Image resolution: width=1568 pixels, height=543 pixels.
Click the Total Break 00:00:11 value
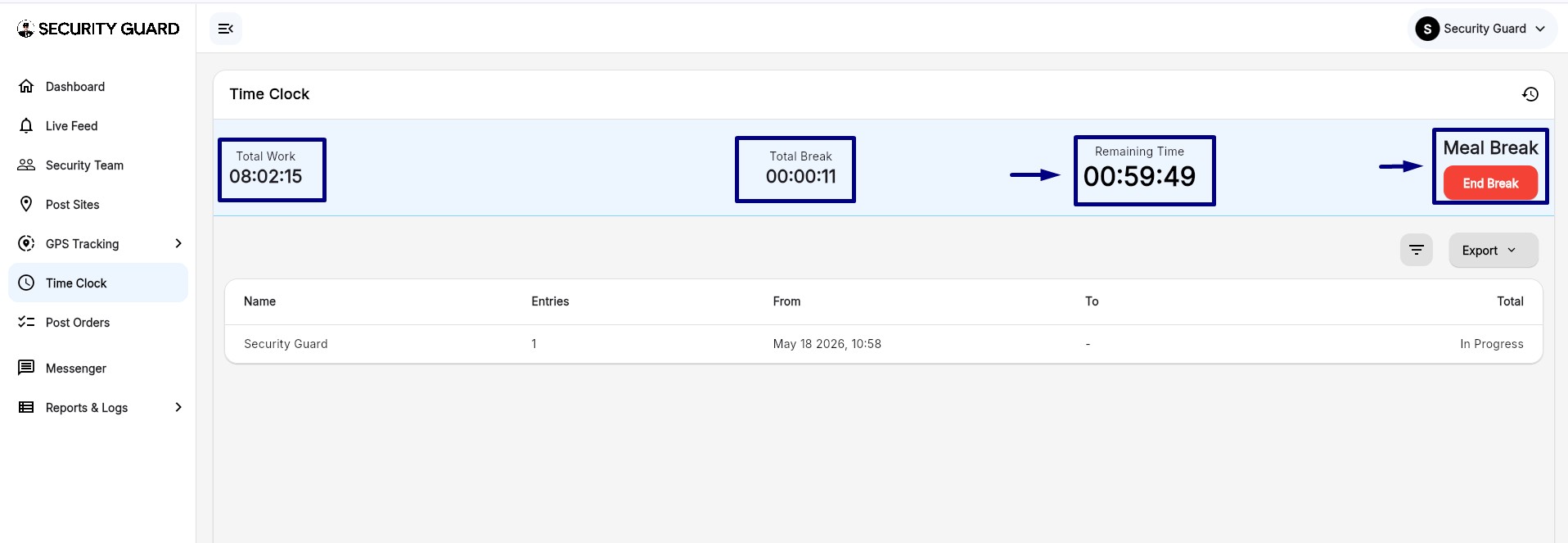[800, 176]
